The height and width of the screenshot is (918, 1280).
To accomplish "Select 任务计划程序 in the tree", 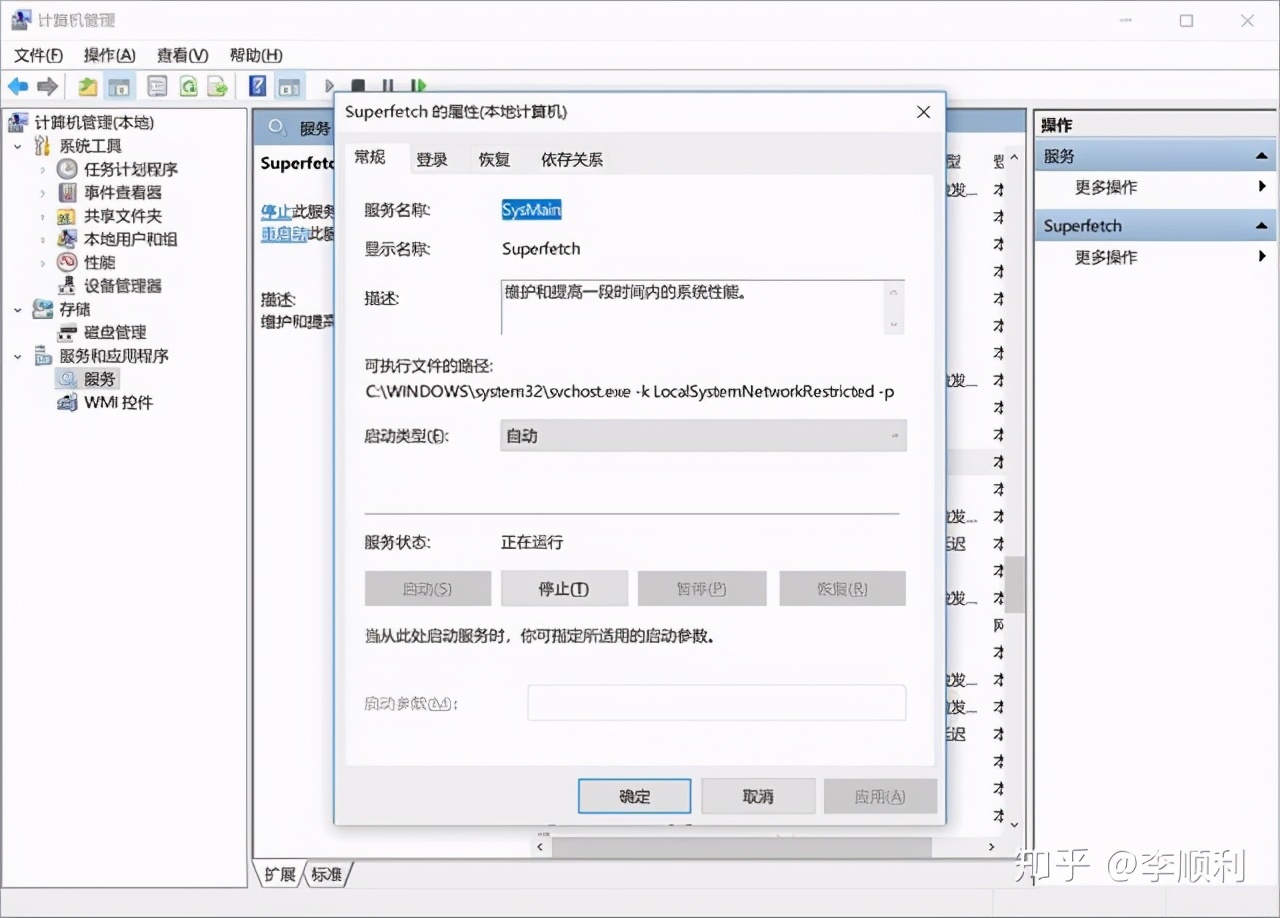I will tap(130, 169).
